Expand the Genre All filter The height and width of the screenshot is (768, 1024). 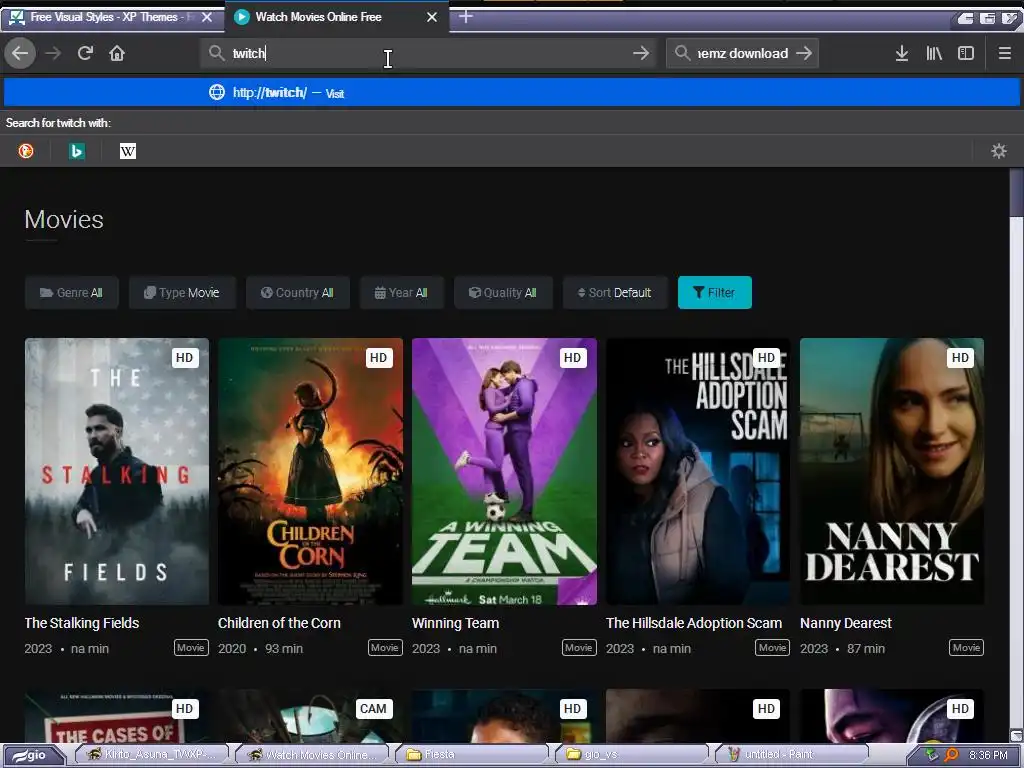click(72, 293)
